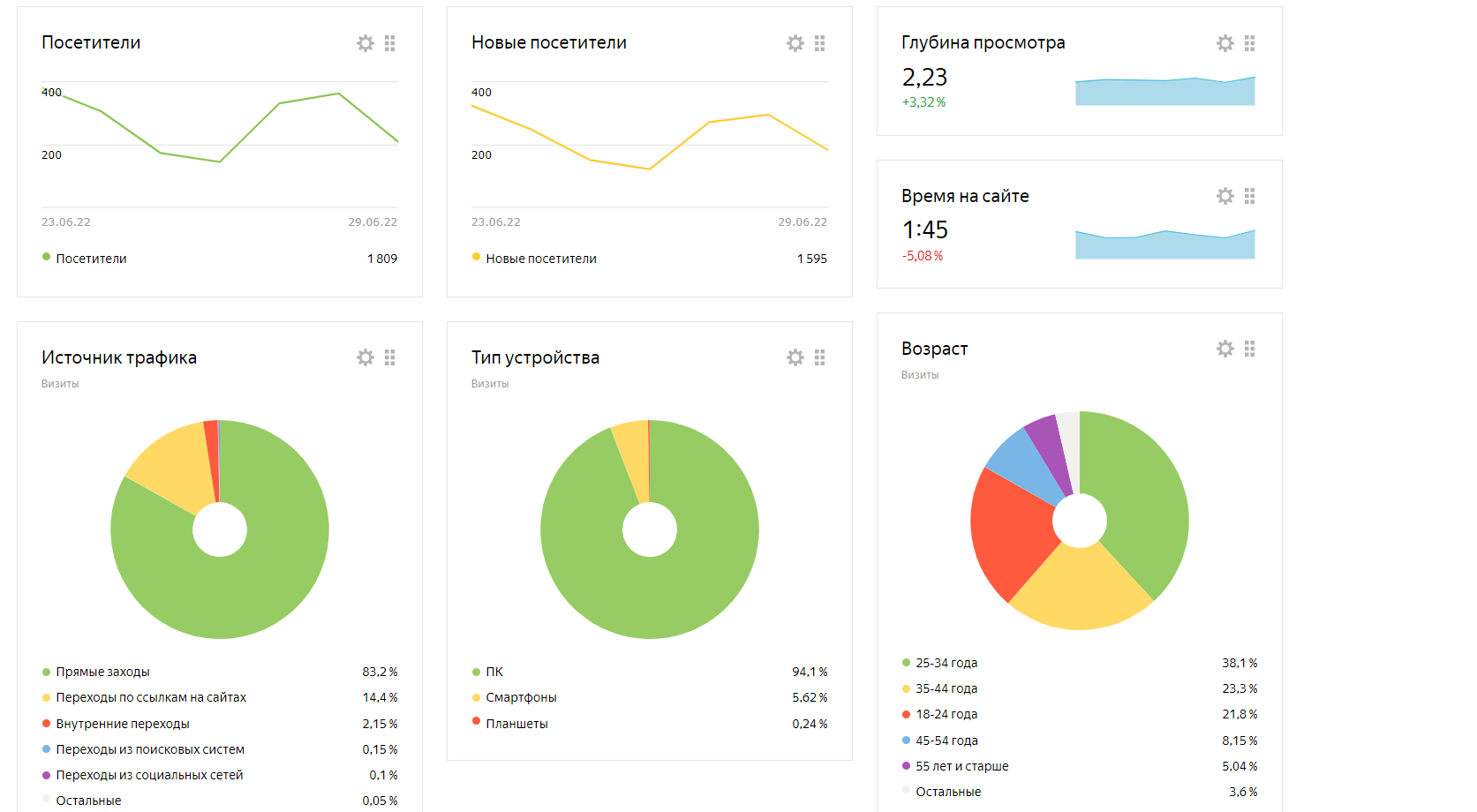This screenshot has width=1477, height=812.
Task: Open the Тип устройства widget title
Action: (x=535, y=357)
